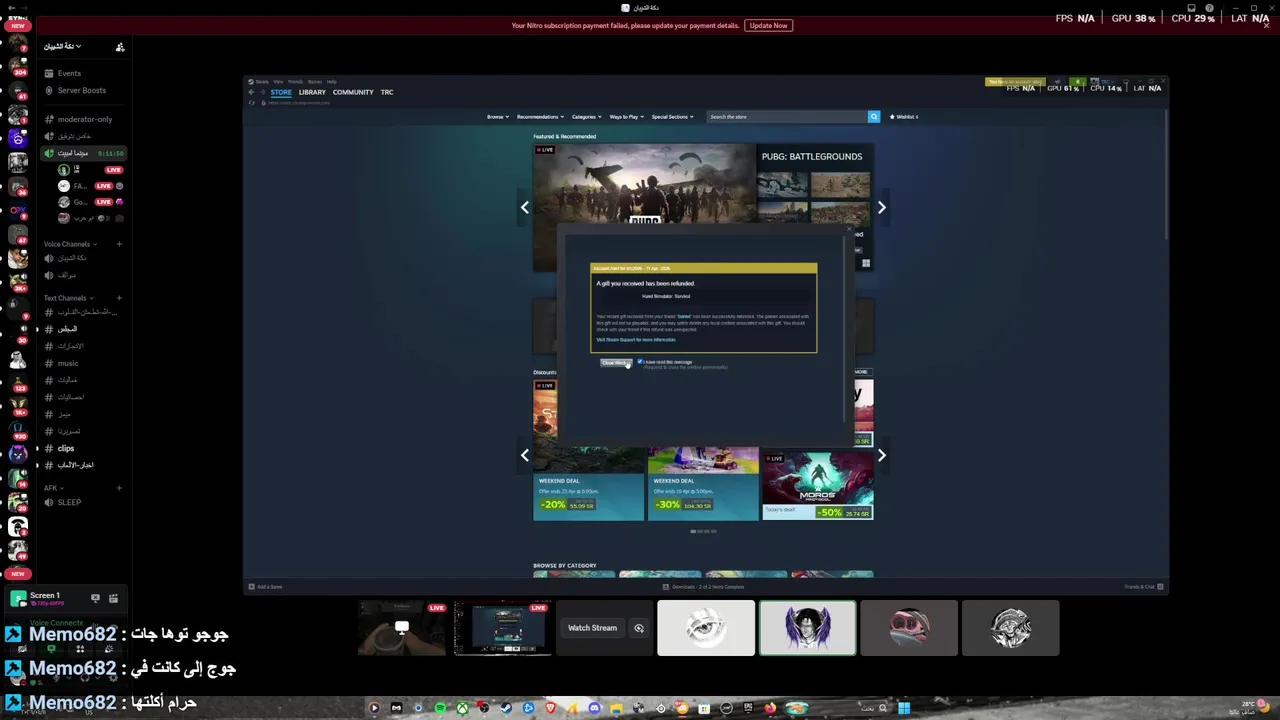Viewport: 1280px width, 720px height.
Task: Select the pink creature avatar participant tile
Action: 909,628
